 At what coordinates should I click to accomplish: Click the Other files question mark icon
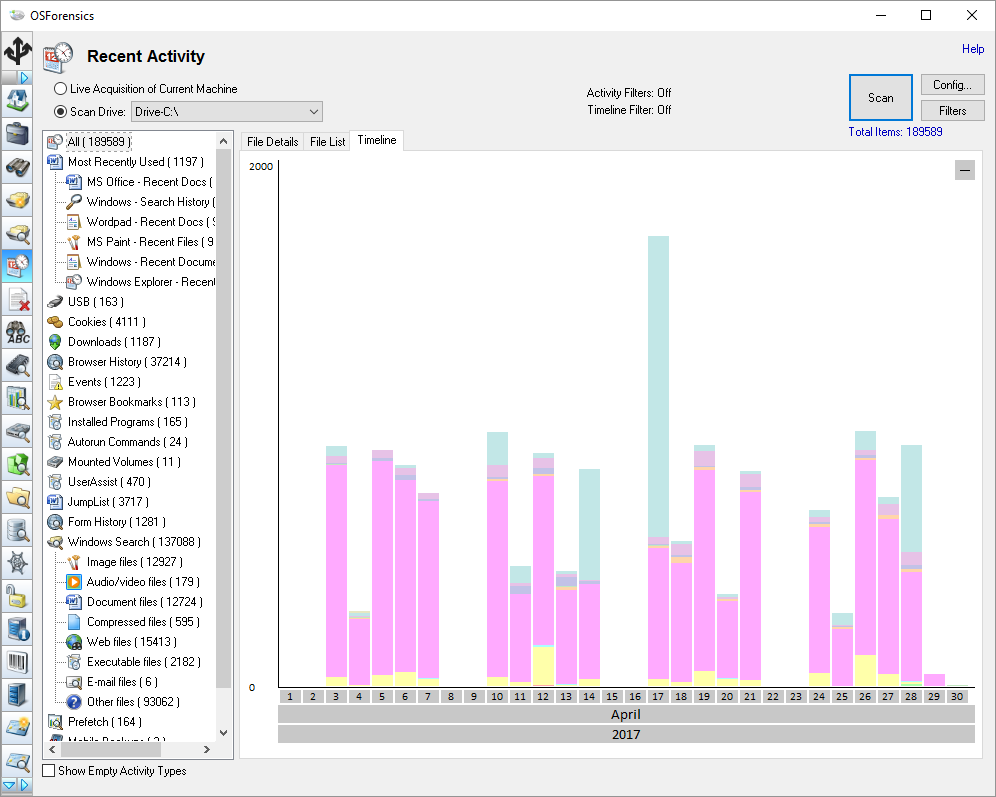(74, 702)
